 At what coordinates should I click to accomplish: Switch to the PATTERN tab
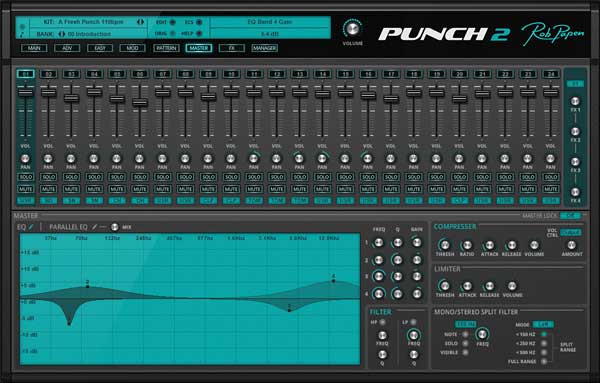[x=166, y=48]
